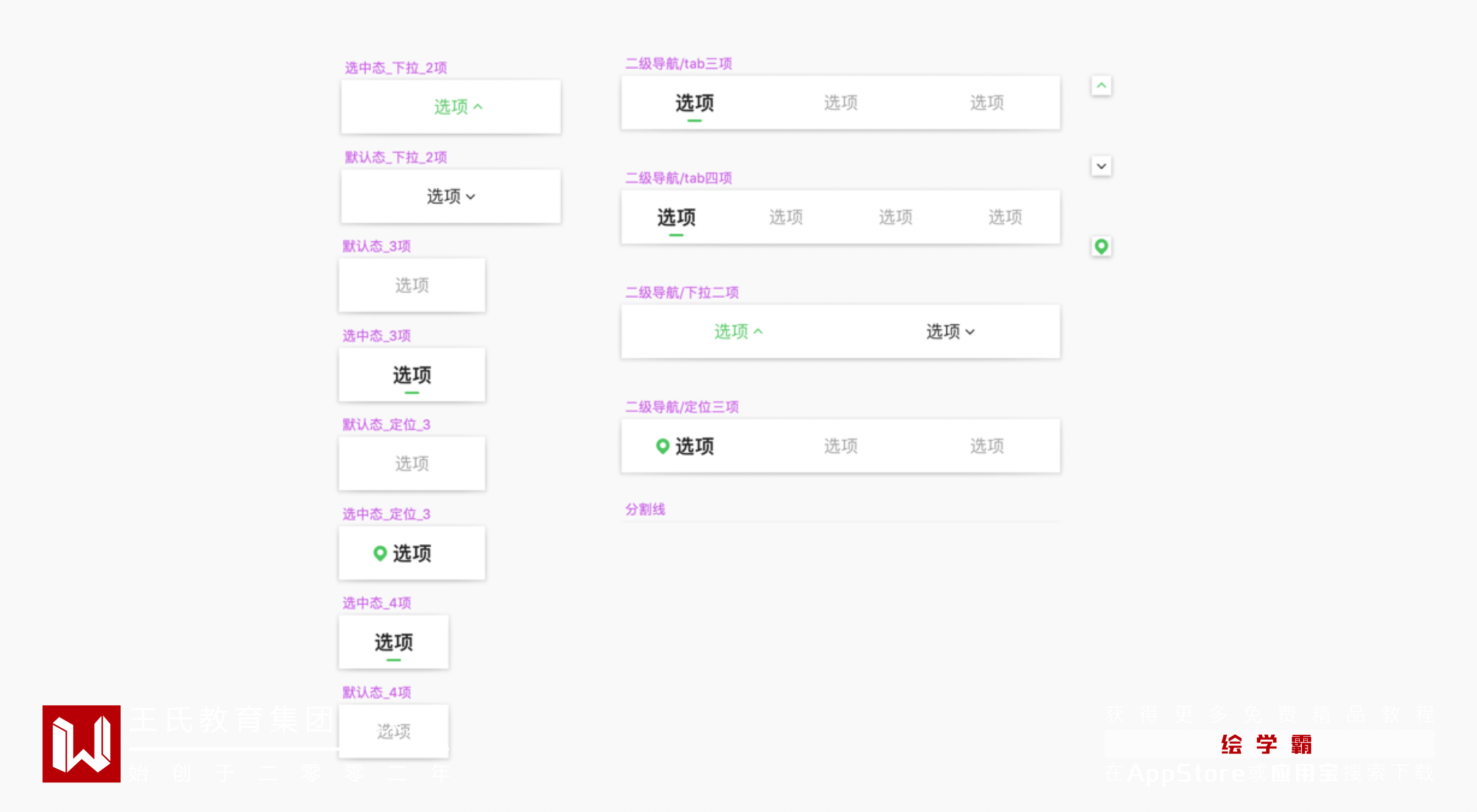Click the standalone down chevron icon
The height and width of the screenshot is (812, 1477).
point(1101,166)
